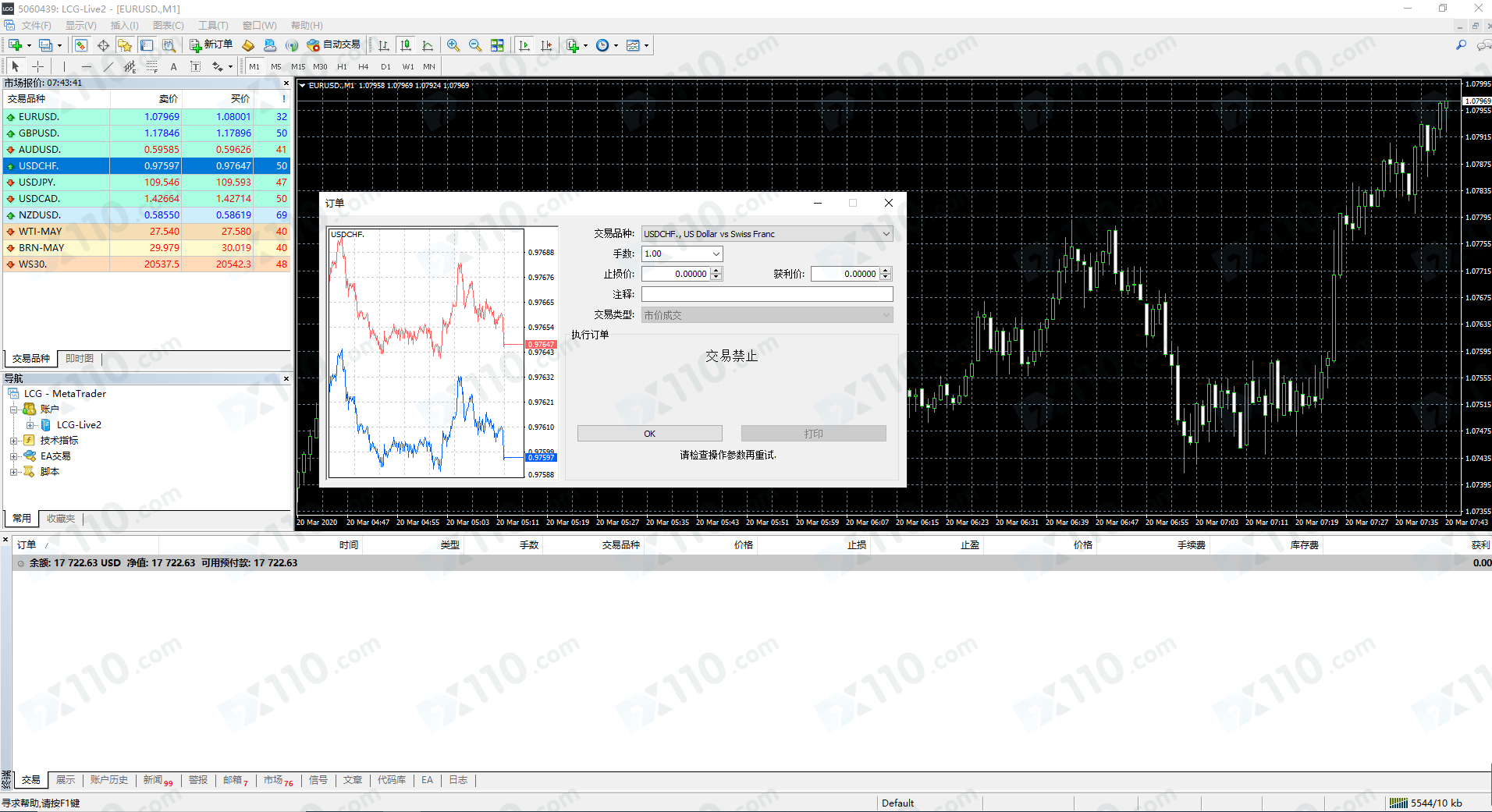Expand the LCG-Live2 account node
This screenshot has height=812, width=1492.
(30, 425)
